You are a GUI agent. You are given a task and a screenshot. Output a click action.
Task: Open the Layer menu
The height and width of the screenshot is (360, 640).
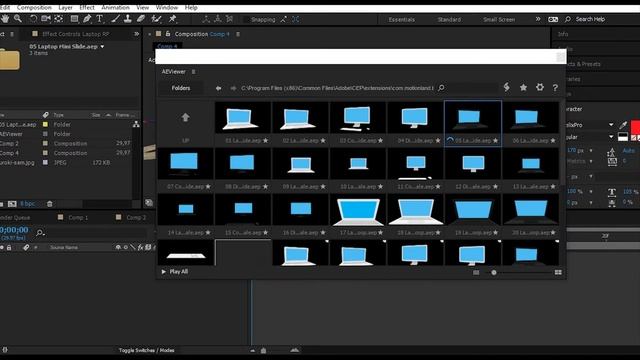pos(65,7)
